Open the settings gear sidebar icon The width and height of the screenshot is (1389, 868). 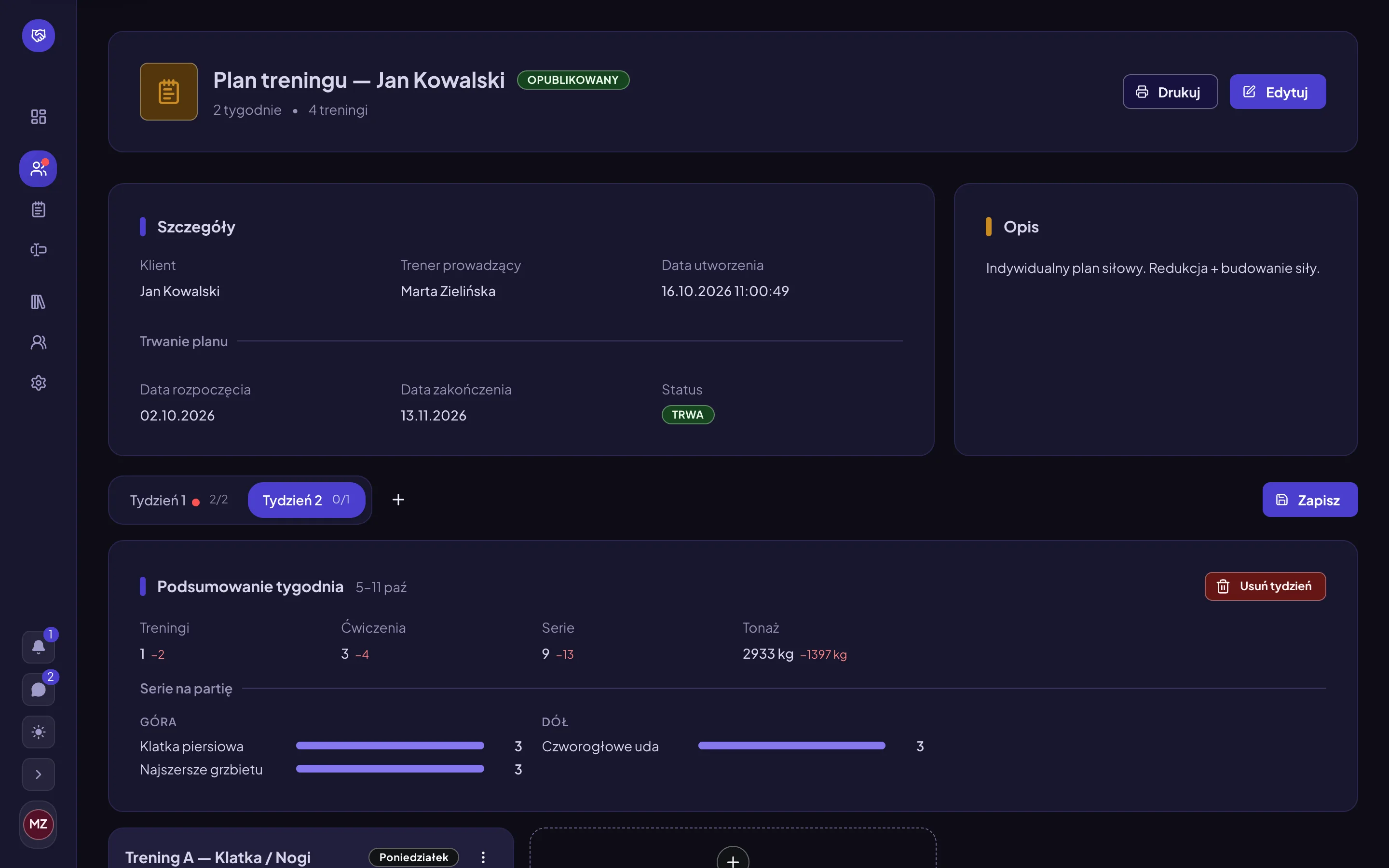pyautogui.click(x=39, y=383)
